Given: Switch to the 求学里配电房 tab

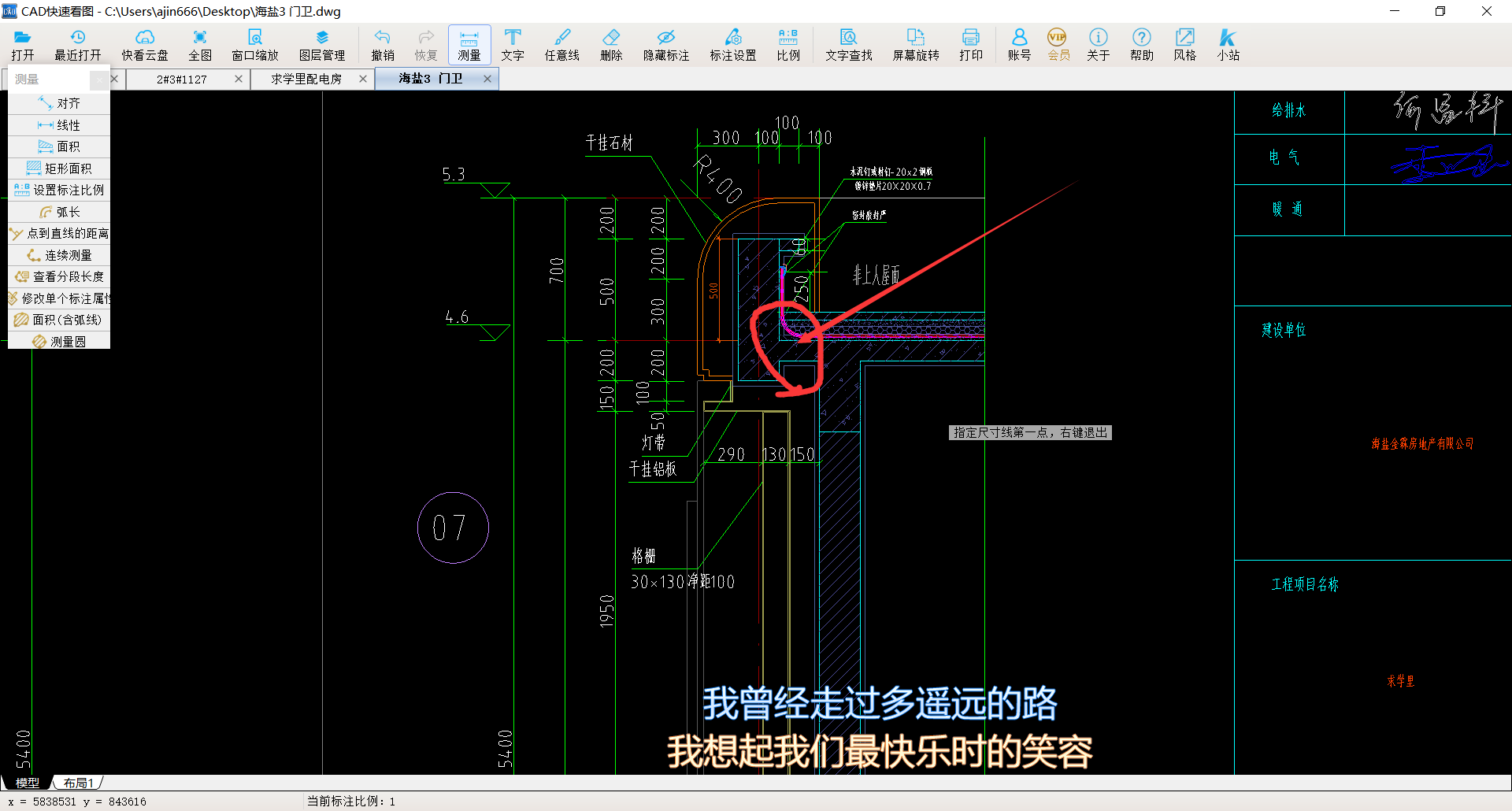Looking at the screenshot, I should (x=306, y=79).
